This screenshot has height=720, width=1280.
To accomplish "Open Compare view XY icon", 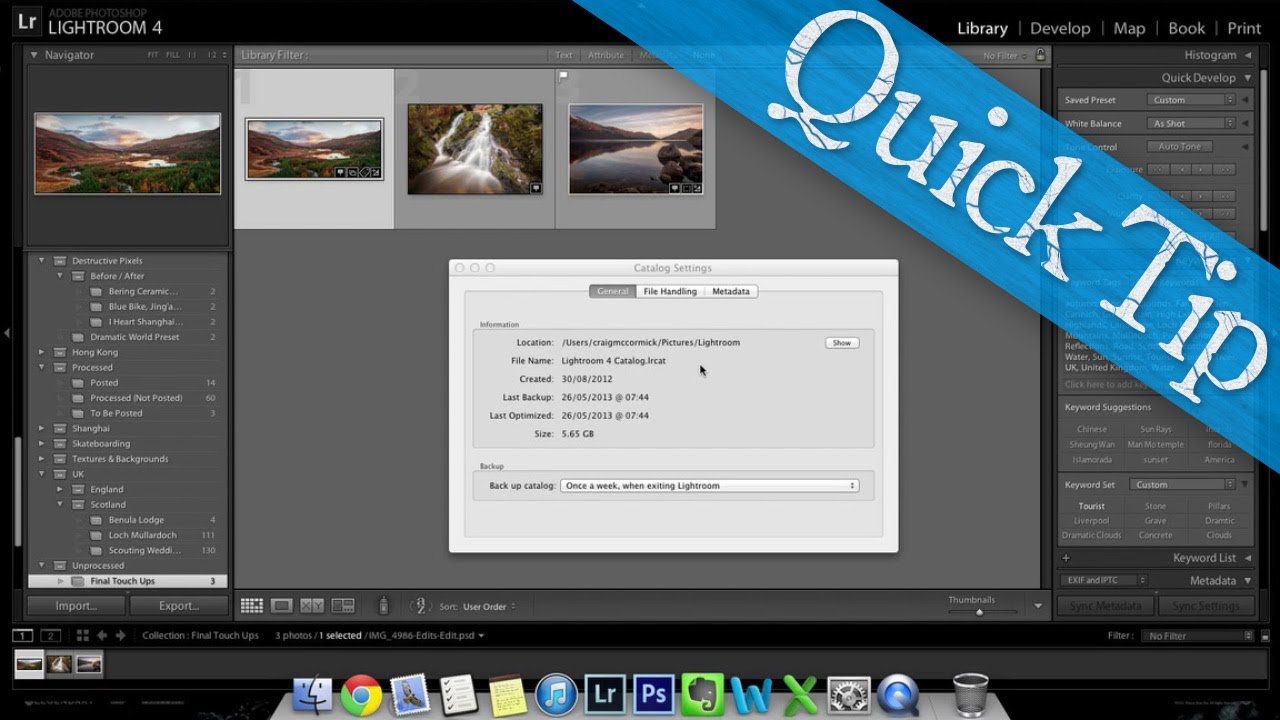I will (312, 606).
